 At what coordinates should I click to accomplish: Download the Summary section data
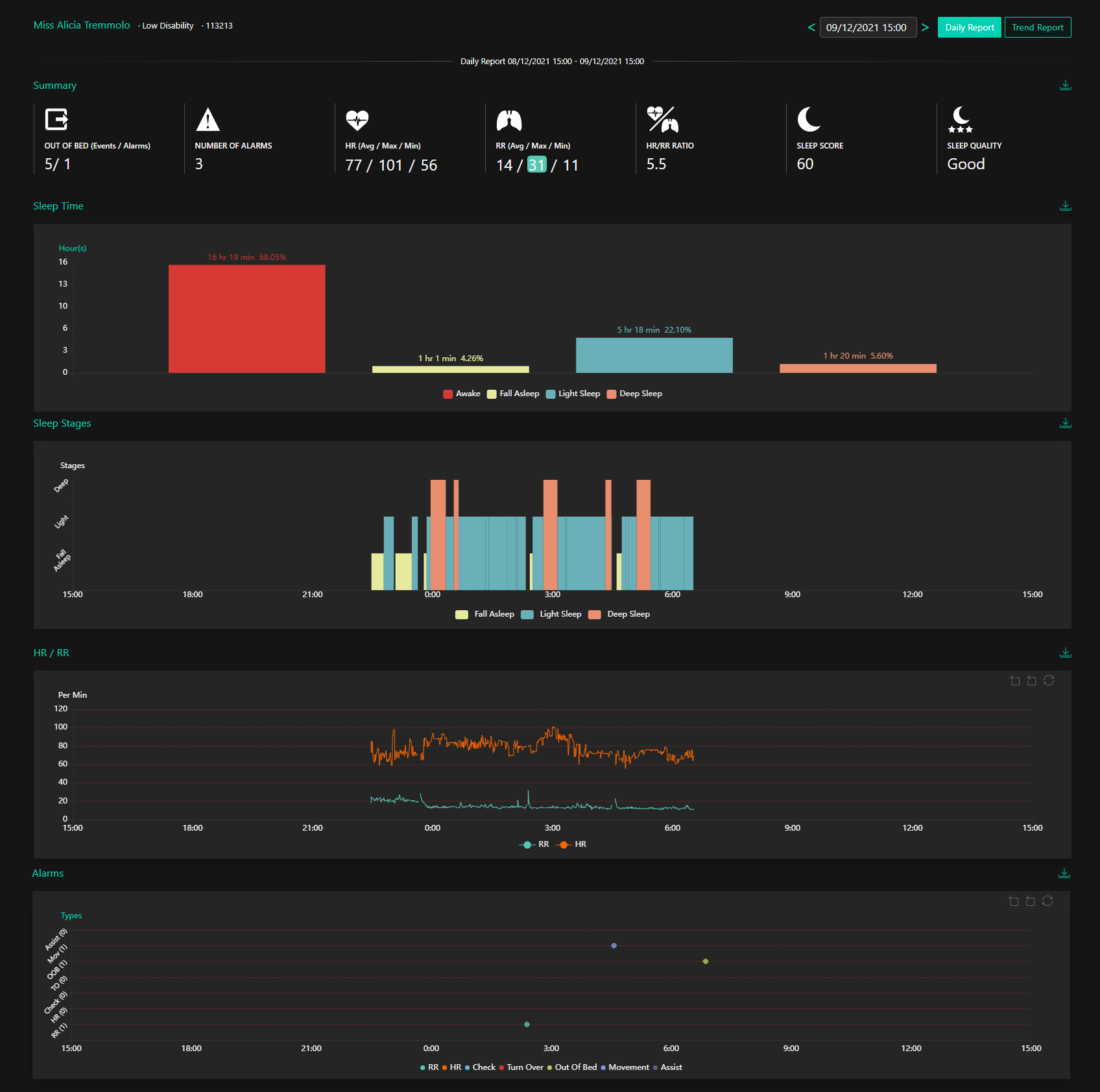(1065, 86)
